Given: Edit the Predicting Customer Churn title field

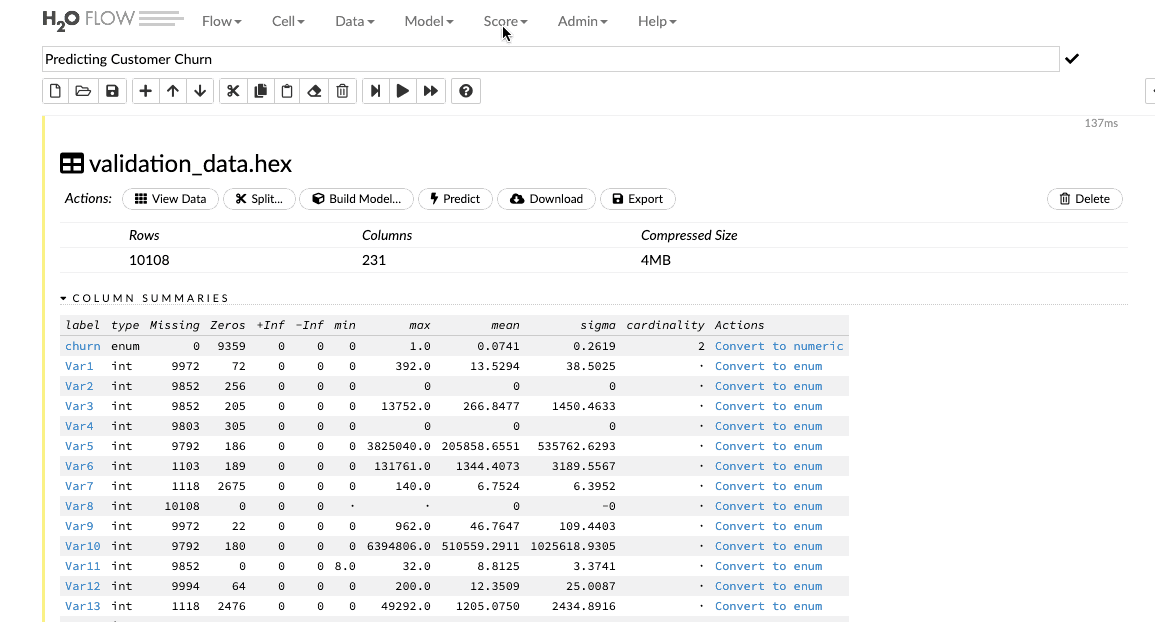Looking at the screenshot, I should (550, 59).
